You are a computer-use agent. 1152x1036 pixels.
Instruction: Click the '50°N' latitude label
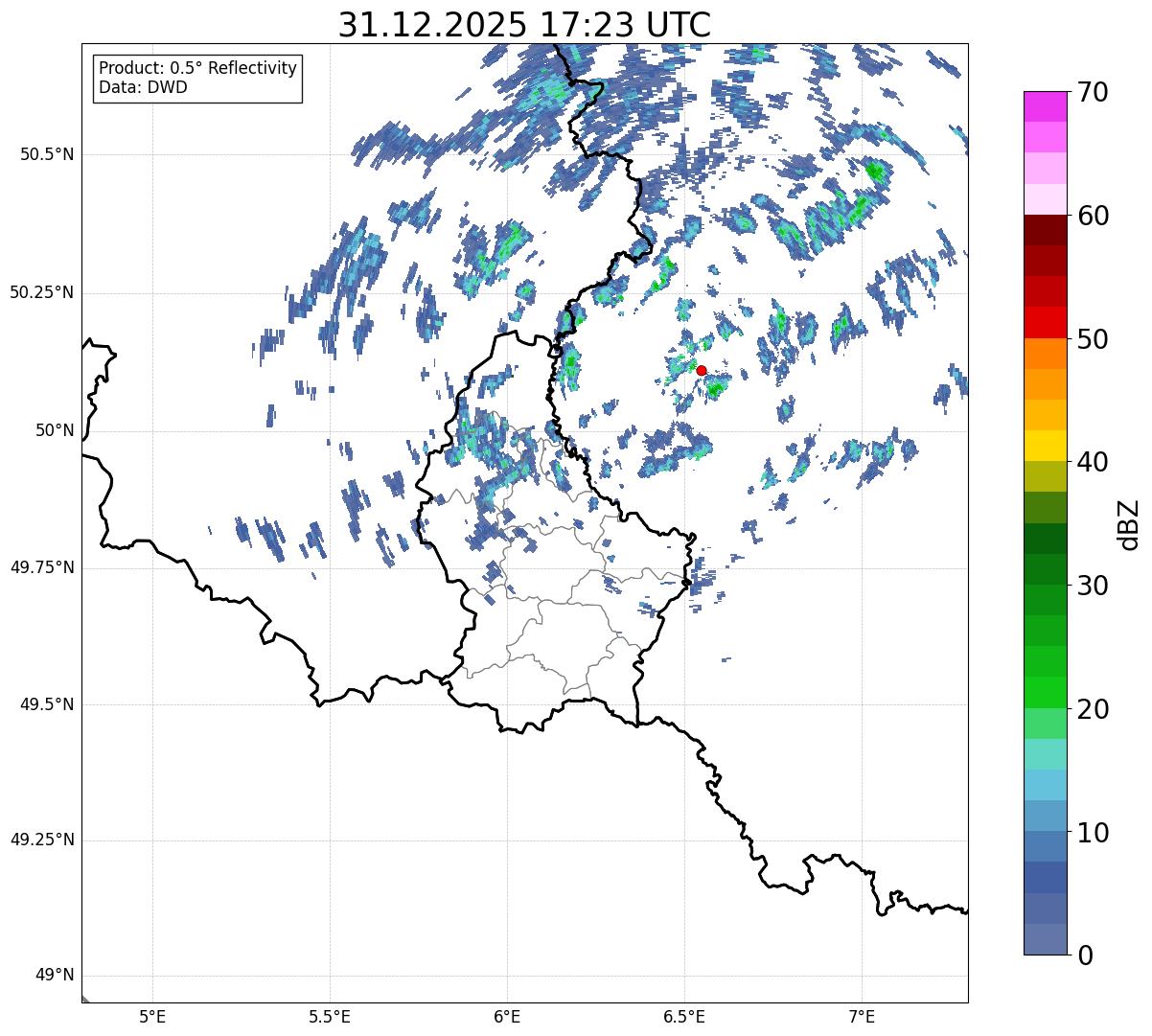click(55, 430)
